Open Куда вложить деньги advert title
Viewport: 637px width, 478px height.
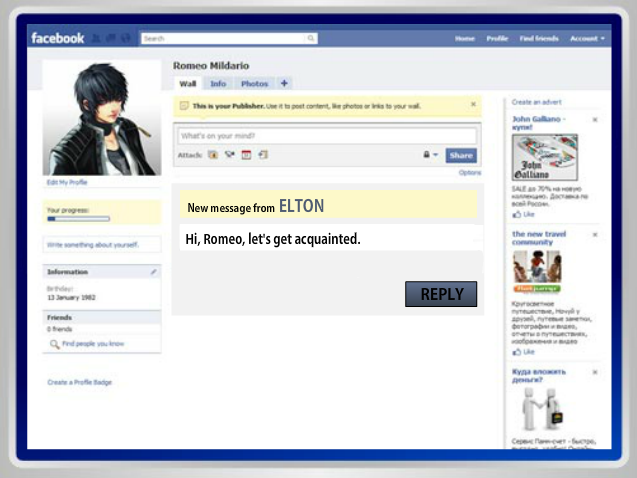[x=538, y=376]
